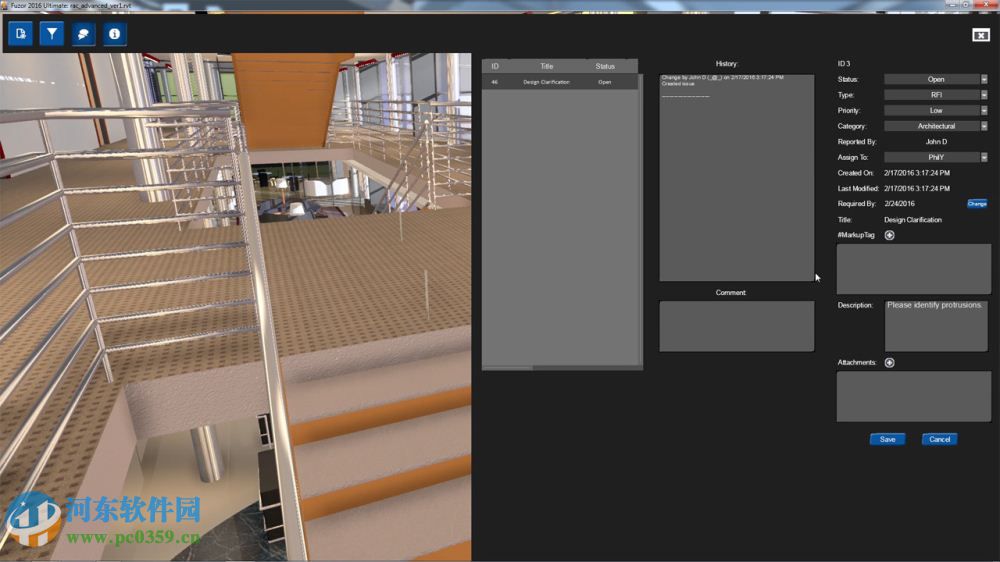Click the Description text field
The width and height of the screenshot is (1000, 562).
pos(936,325)
